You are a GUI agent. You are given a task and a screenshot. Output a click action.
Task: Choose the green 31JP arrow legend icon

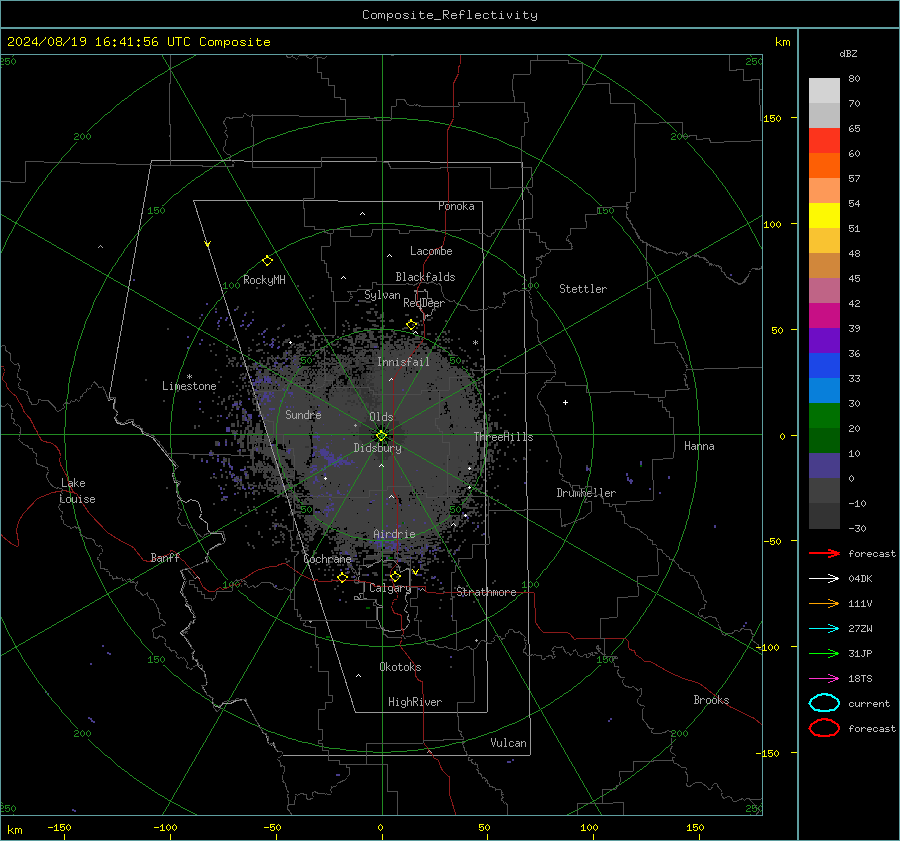point(824,653)
